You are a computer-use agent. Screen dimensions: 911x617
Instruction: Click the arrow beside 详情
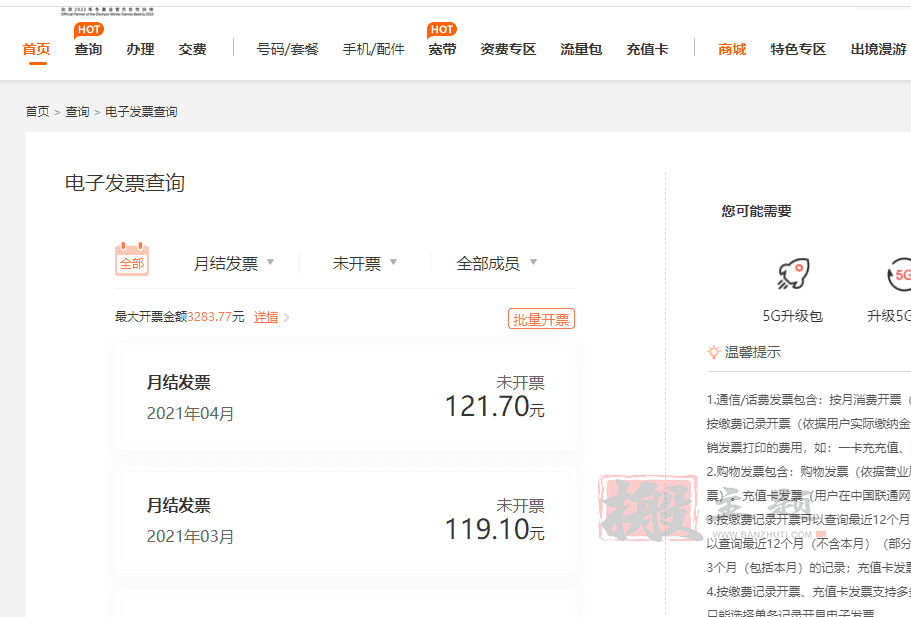286,317
